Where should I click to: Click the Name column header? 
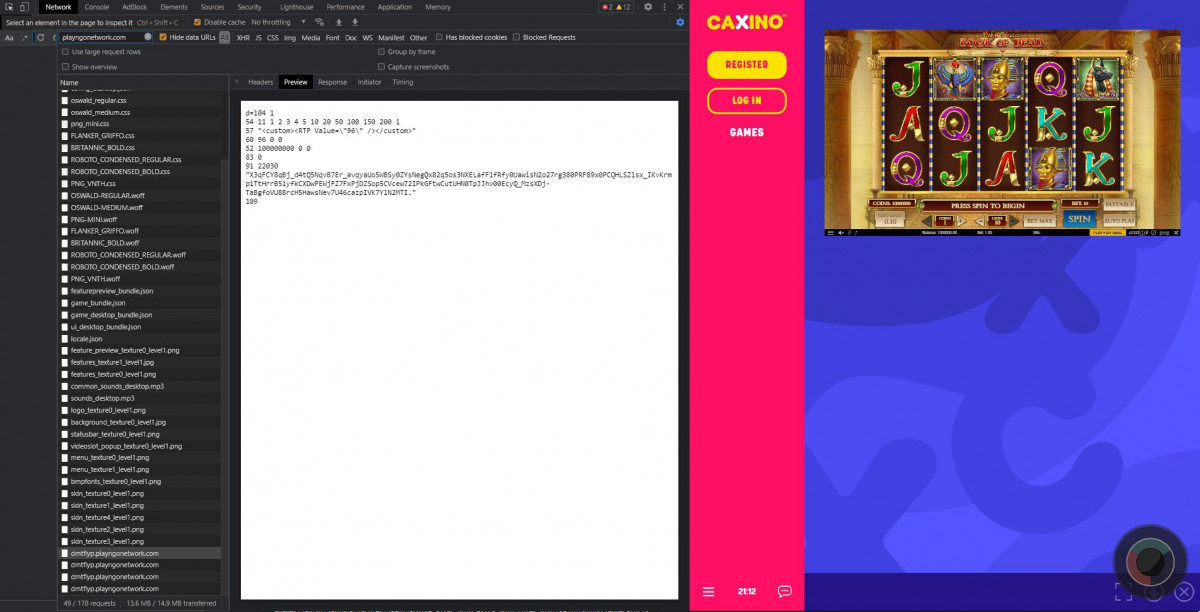(x=69, y=82)
